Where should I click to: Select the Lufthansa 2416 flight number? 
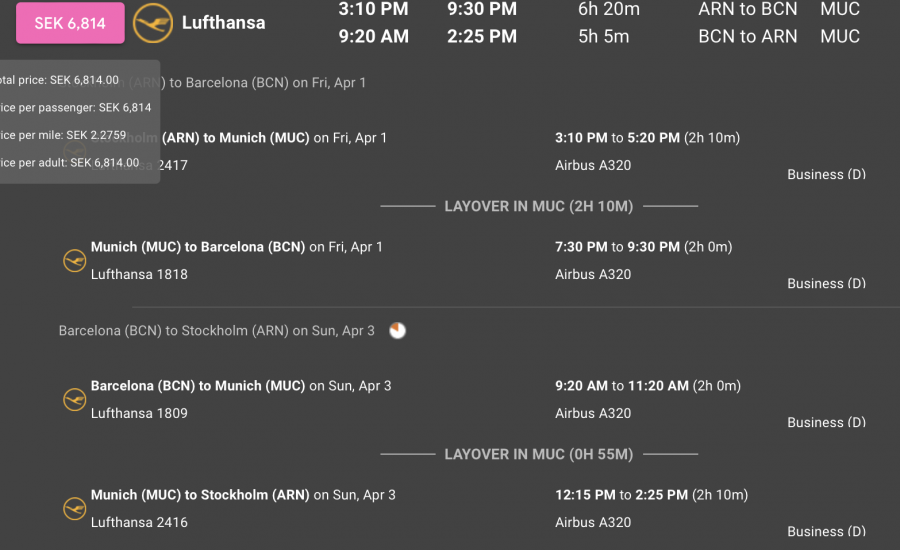pyautogui.click(x=139, y=522)
